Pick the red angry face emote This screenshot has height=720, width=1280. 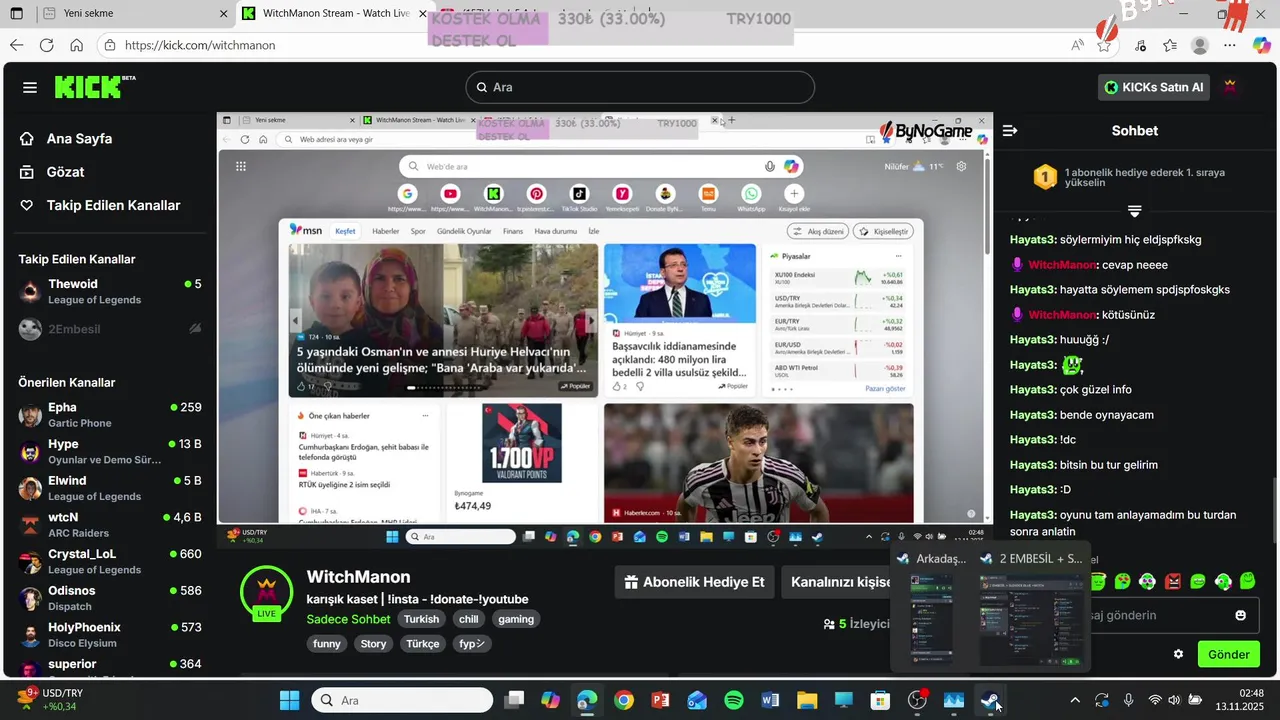pos(1173,581)
